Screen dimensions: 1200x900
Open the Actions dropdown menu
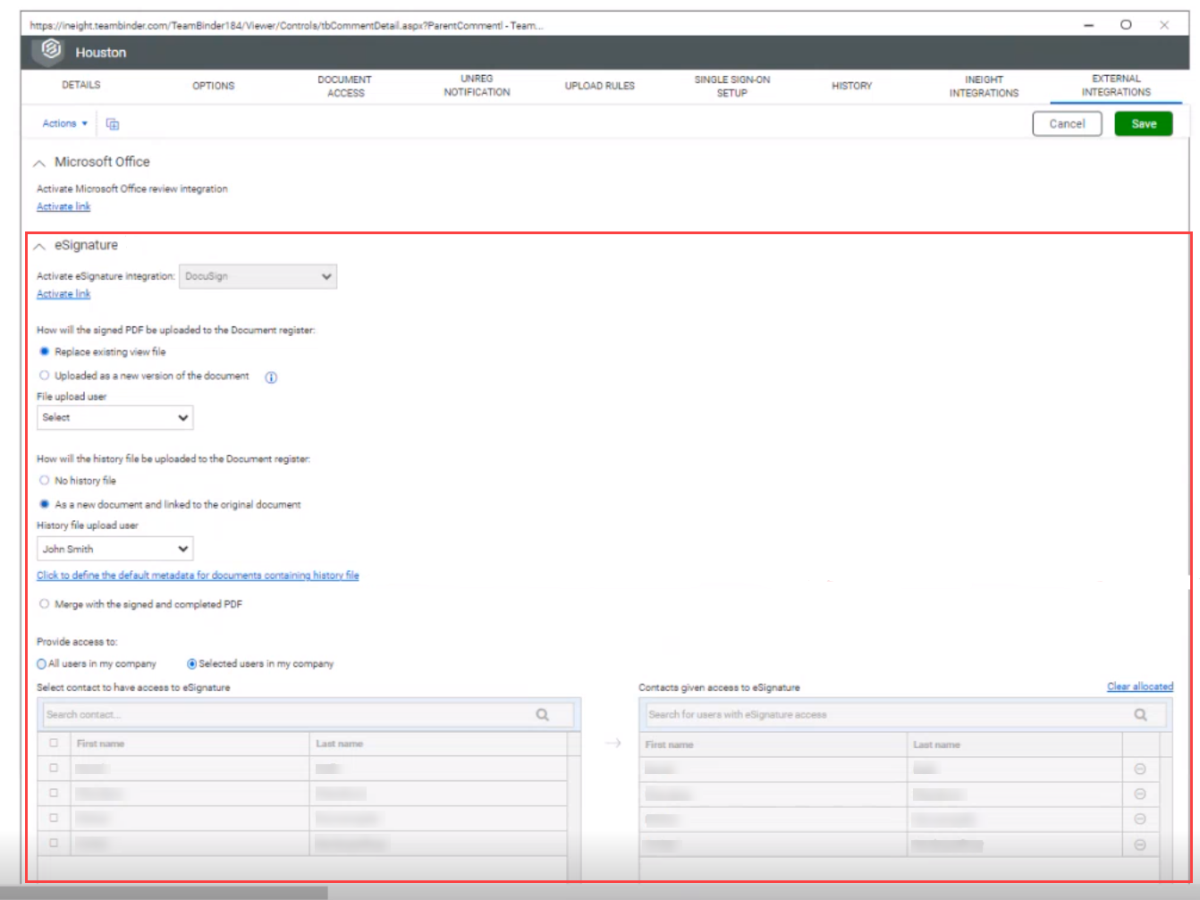pyautogui.click(x=65, y=124)
